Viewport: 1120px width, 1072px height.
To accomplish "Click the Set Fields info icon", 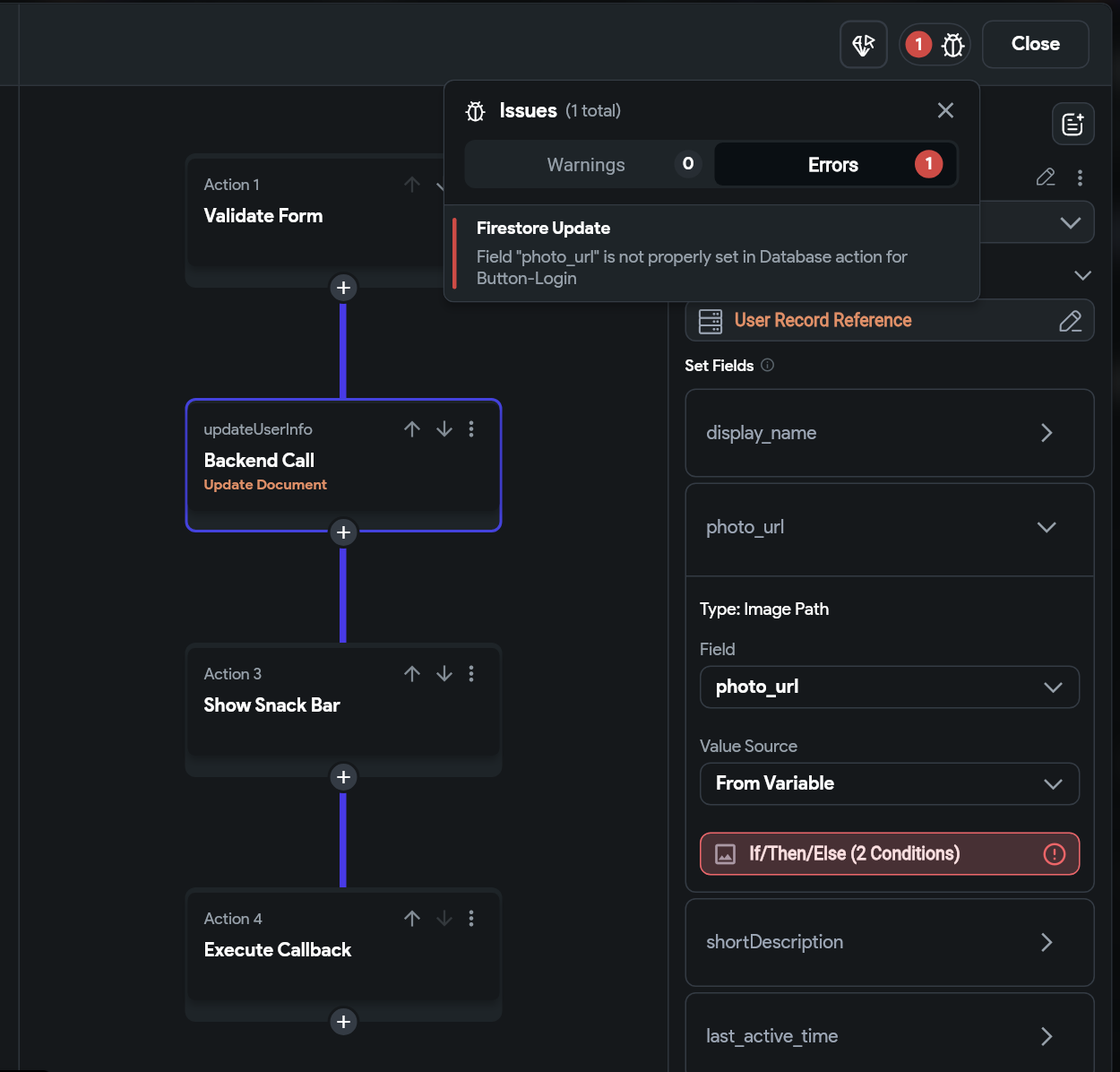I will tap(768, 365).
